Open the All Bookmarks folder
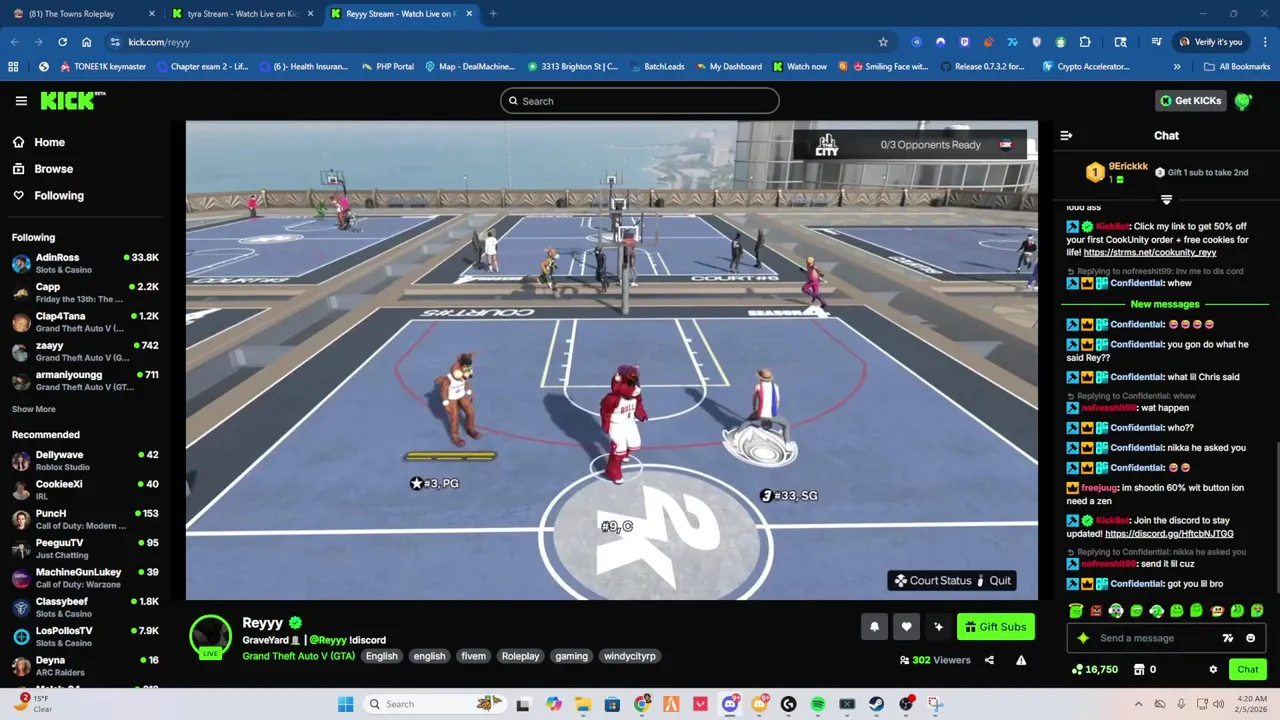Screen dimensions: 1280x720 (1237, 67)
